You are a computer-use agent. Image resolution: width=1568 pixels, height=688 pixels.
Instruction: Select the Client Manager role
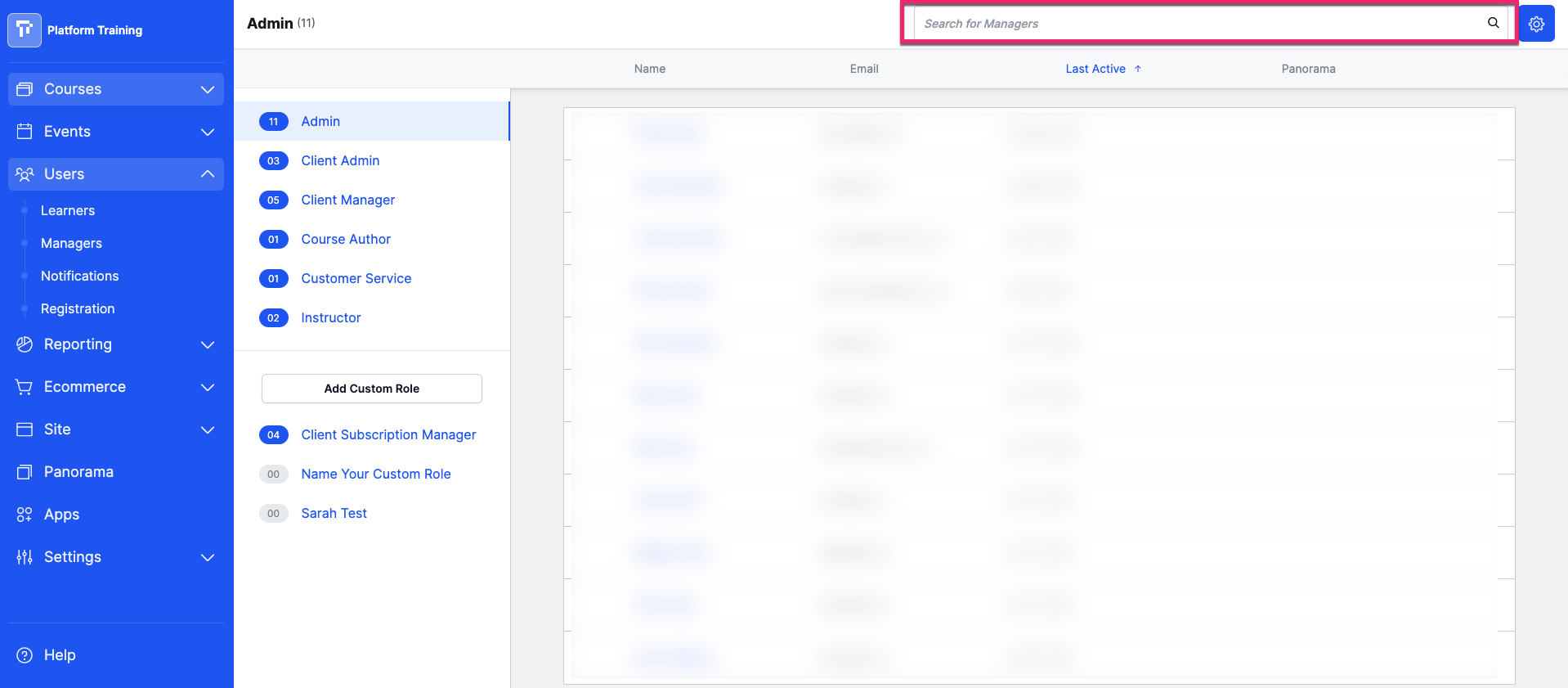[x=347, y=200]
